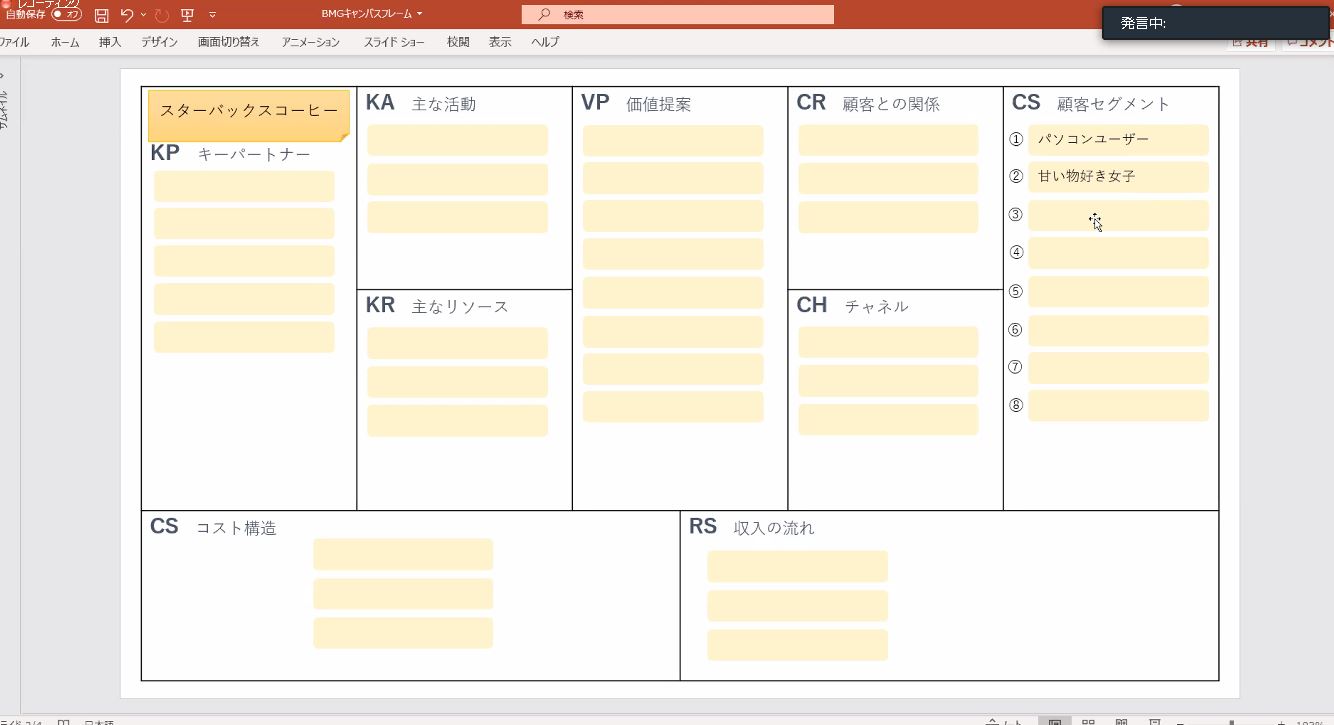
Task: Click the zoom in plus button
Action: pos(1281,722)
